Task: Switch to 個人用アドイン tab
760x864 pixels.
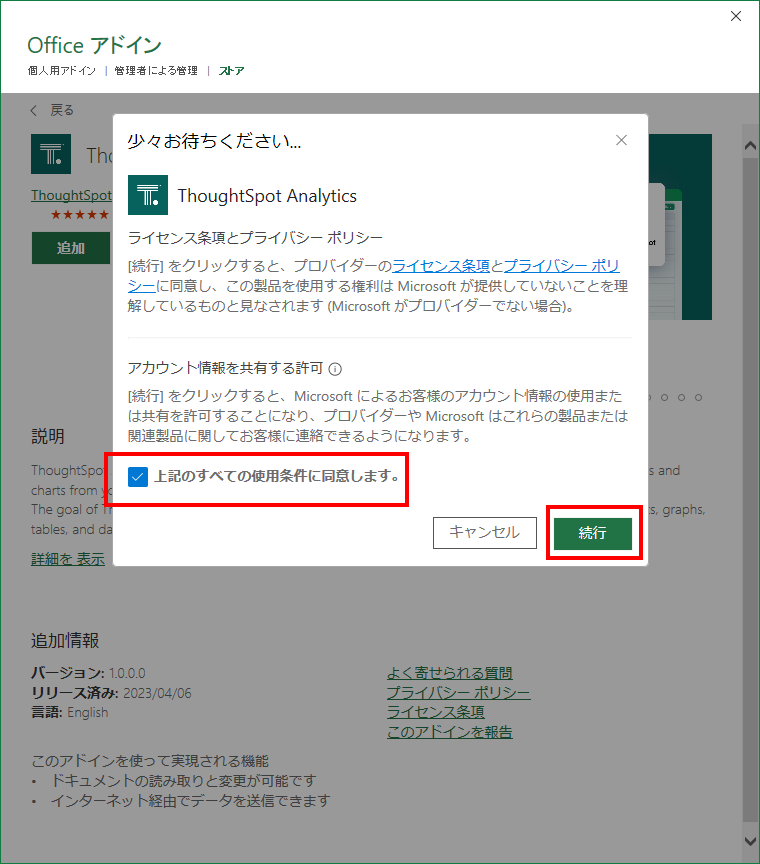Action: [x=62, y=71]
